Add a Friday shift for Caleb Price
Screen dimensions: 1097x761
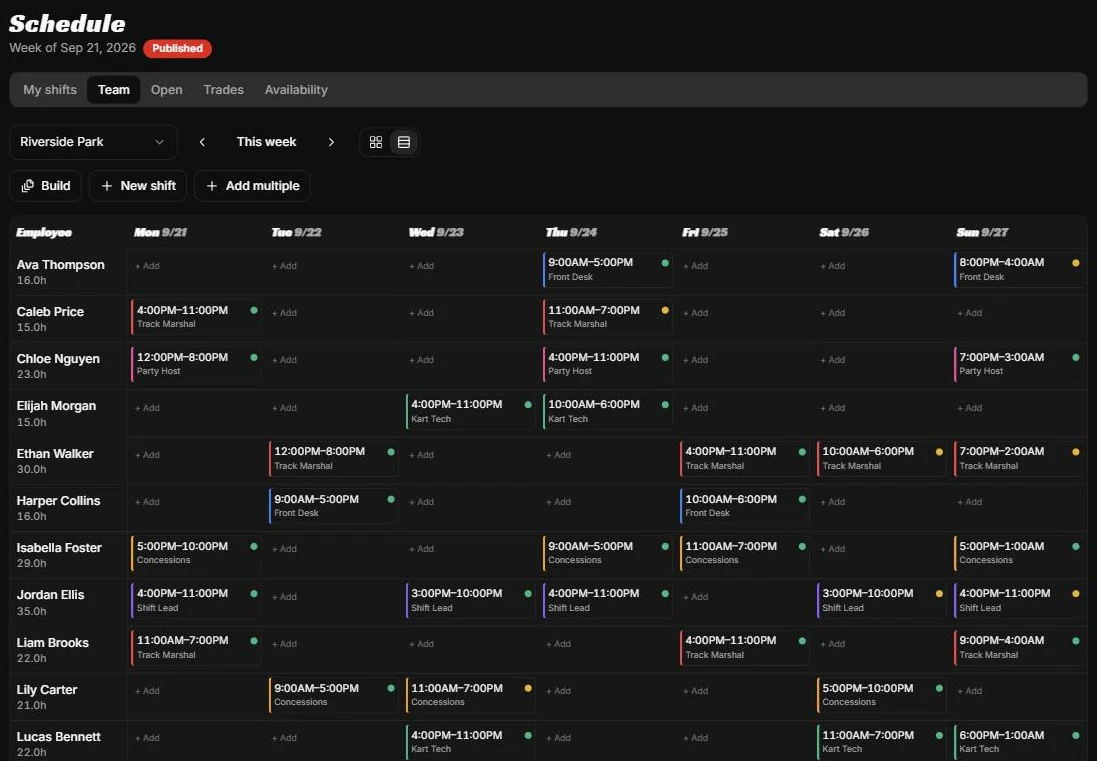[x=695, y=313]
